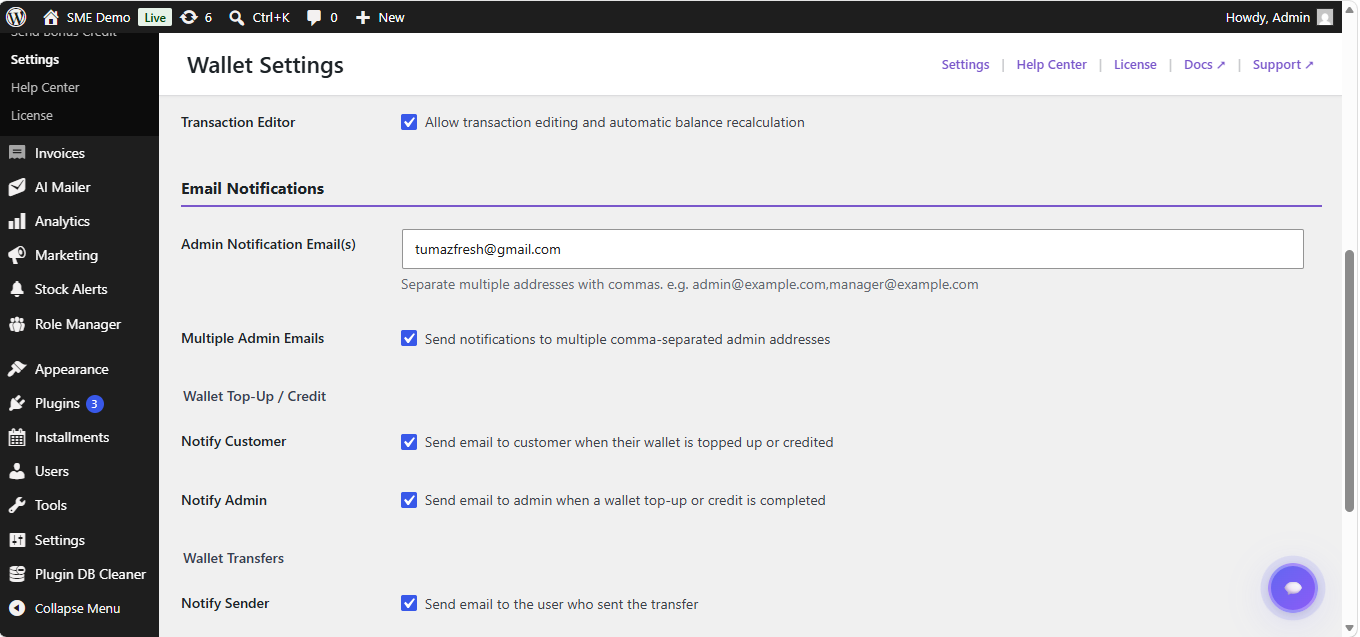Click the AI Mailer sidebar icon
Screen dimensions: 1360x637
click(x=17, y=187)
